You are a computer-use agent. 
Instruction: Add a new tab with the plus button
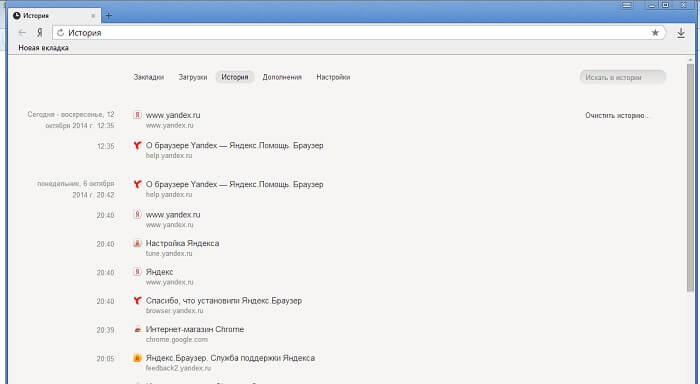(x=108, y=16)
